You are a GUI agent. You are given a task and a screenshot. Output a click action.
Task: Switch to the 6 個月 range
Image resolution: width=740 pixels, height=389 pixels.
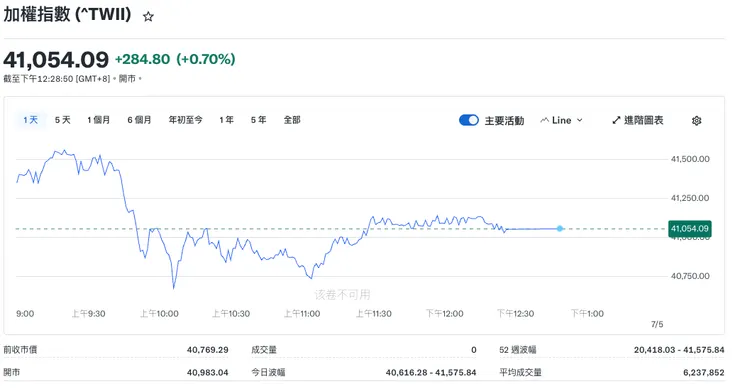(139, 120)
